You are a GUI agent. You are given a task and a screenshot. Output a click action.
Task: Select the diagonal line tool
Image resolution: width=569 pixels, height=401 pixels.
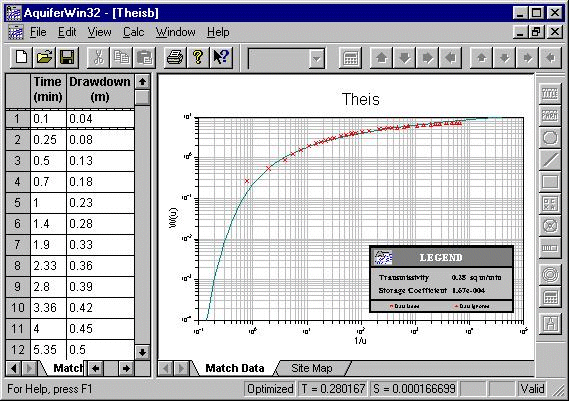(x=550, y=160)
